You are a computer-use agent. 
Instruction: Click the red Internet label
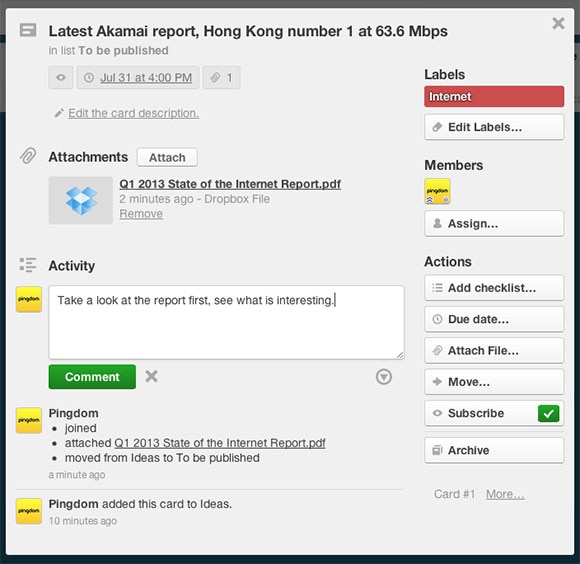[494, 97]
